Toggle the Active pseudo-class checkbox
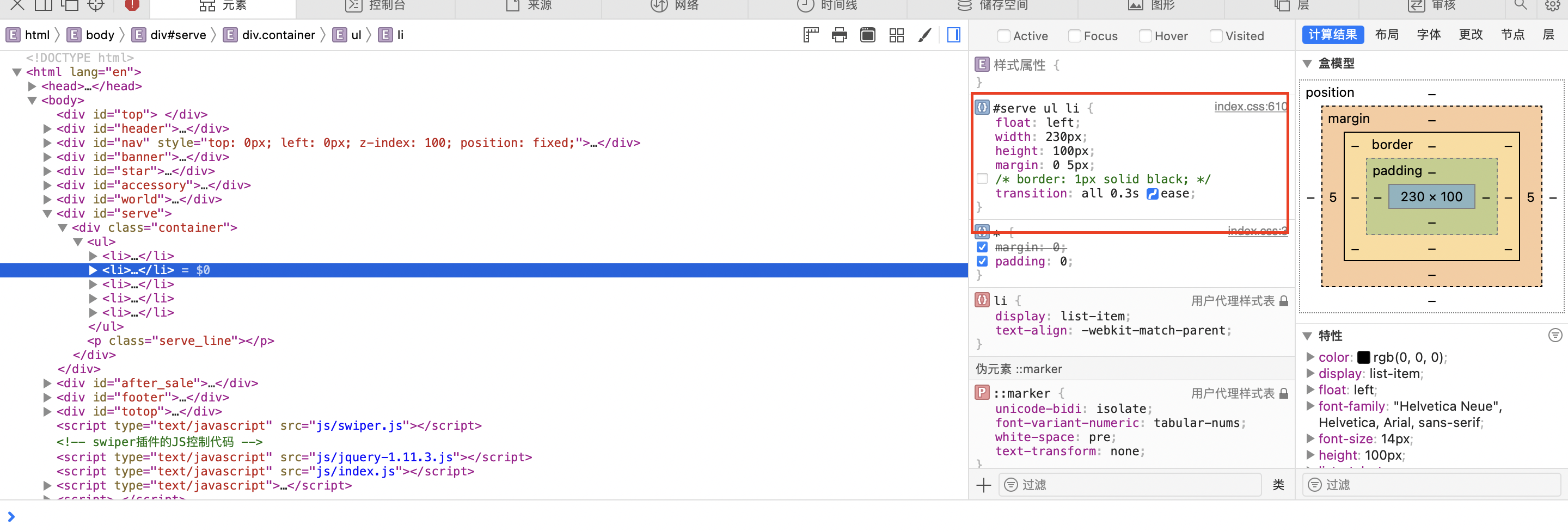Viewport: 1568px width, 532px height. point(1004,36)
